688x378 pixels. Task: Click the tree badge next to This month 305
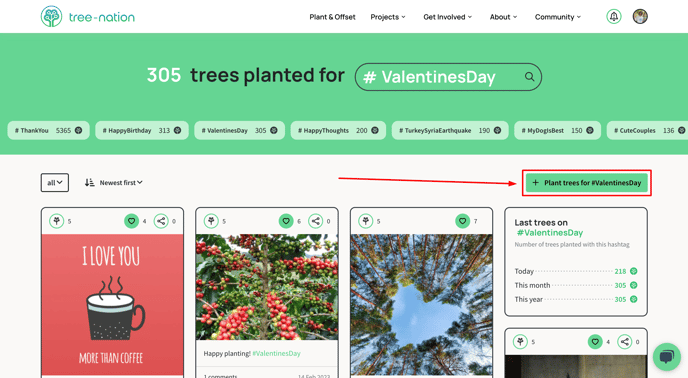pyautogui.click(x=633, y=285)
